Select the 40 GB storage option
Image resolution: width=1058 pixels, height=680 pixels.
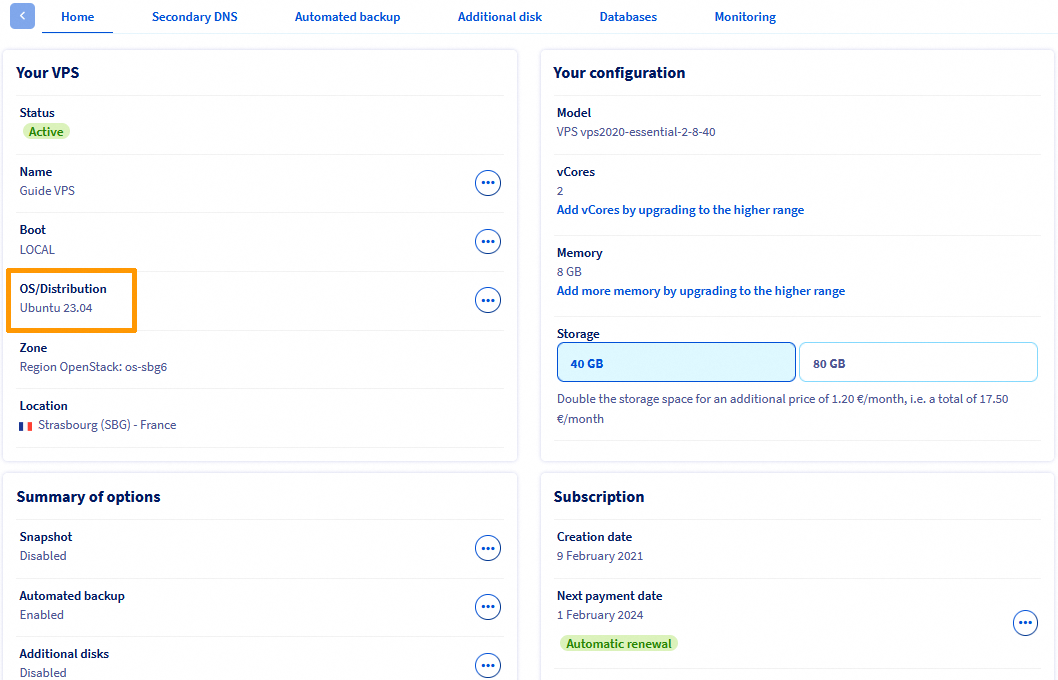tap(676, 361)
